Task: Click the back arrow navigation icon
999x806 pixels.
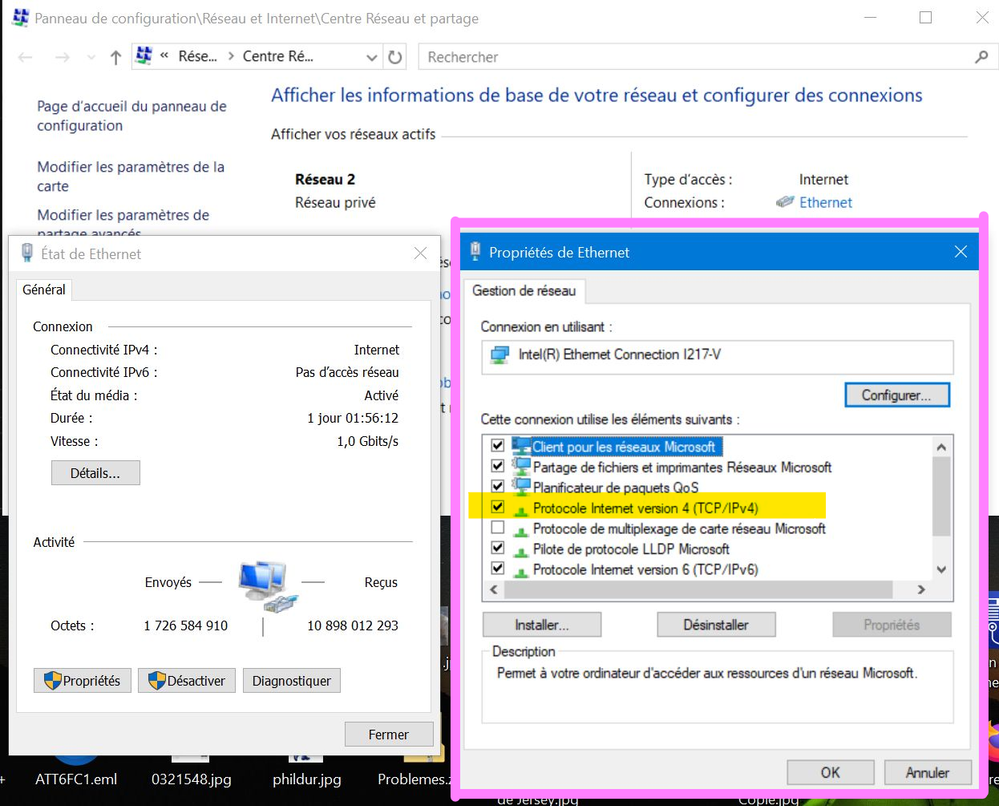Action: (x=25, y=58)
